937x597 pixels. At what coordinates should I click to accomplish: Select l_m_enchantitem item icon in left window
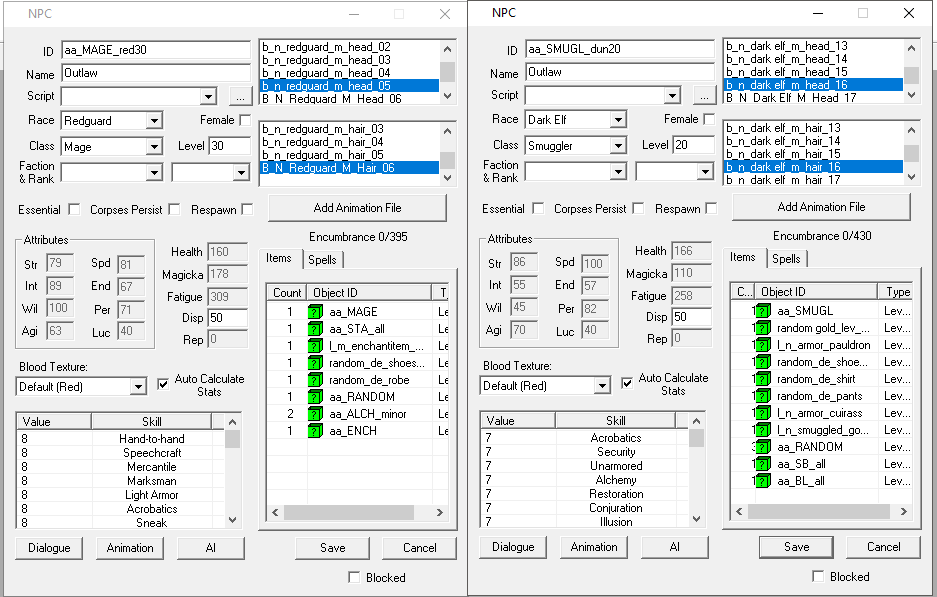pos(315,346)
